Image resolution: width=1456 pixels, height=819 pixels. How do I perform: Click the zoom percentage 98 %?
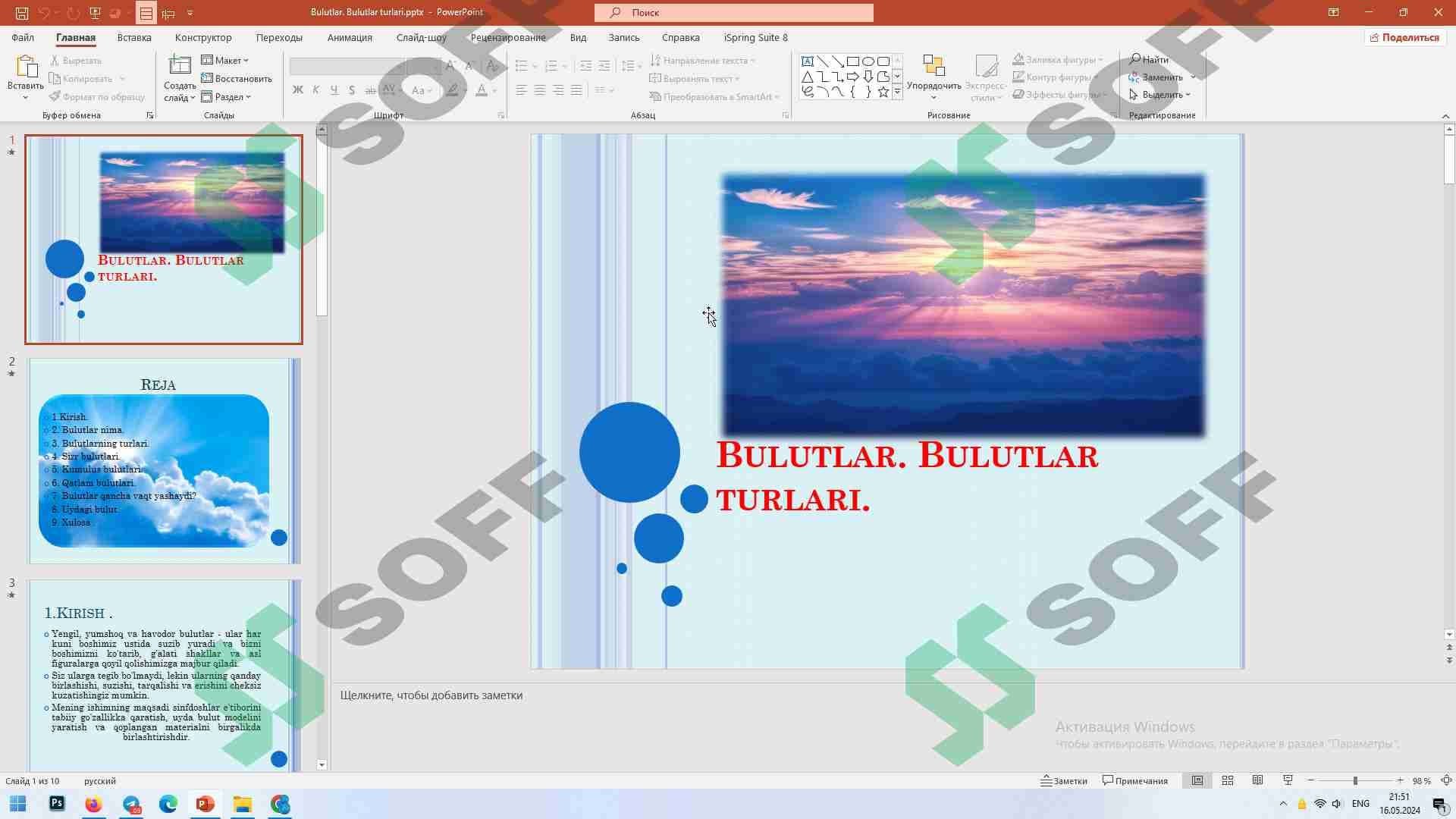(x=1421, y=780)
